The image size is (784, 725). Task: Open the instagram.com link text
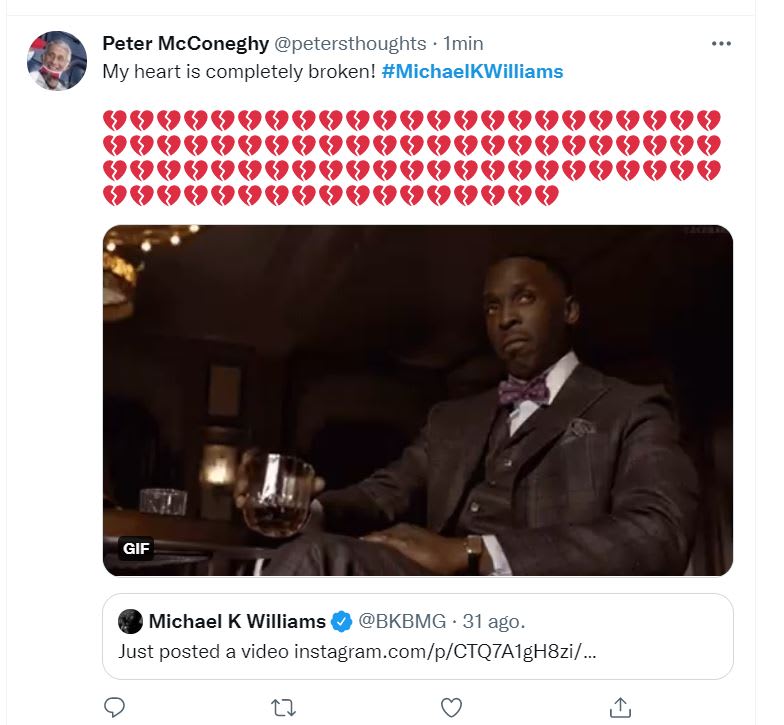445,651
